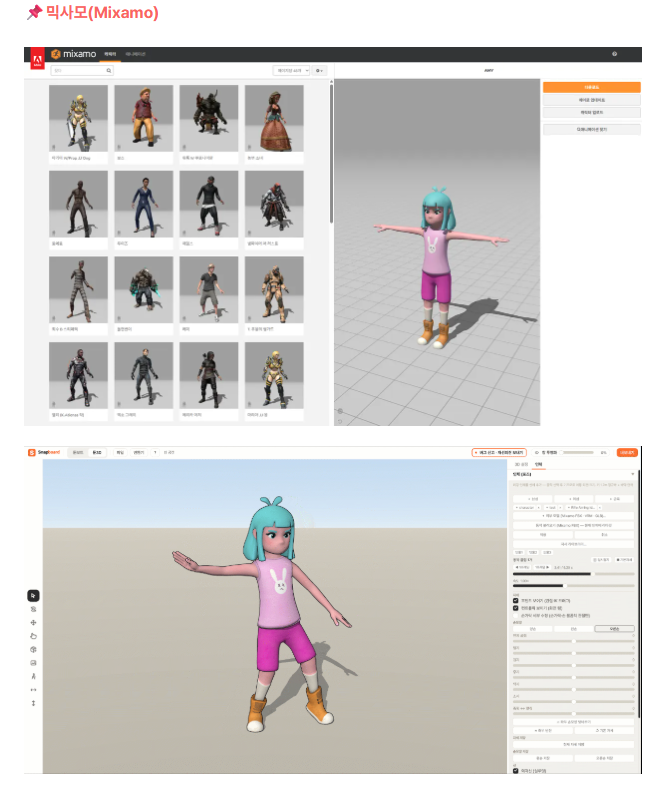This screenshot has width=657, height=785.
Task: Select the four-arrow move tool in Snapboard toolbar
Action: pyautogui.click(x=33, y=622)
